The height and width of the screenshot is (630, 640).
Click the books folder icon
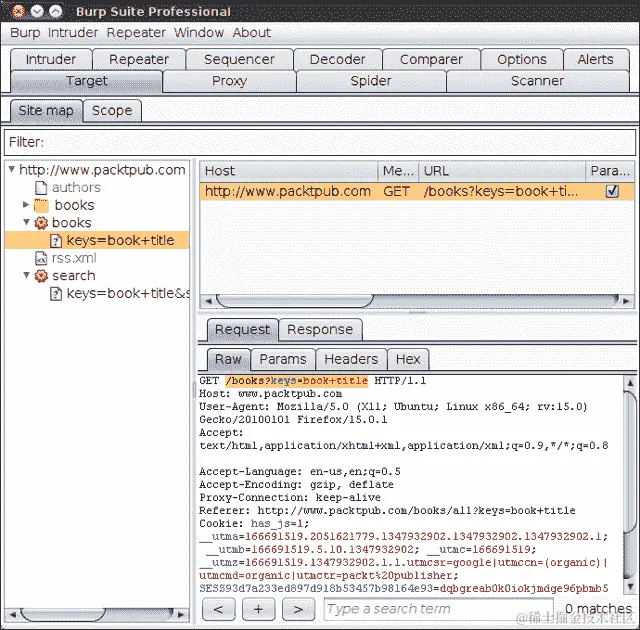[41, 205]
